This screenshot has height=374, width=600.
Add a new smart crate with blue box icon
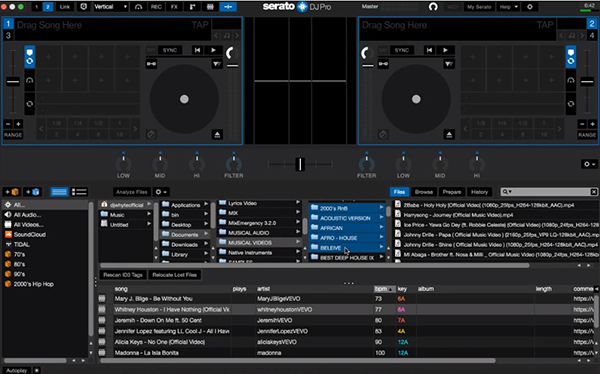[33, 192]
